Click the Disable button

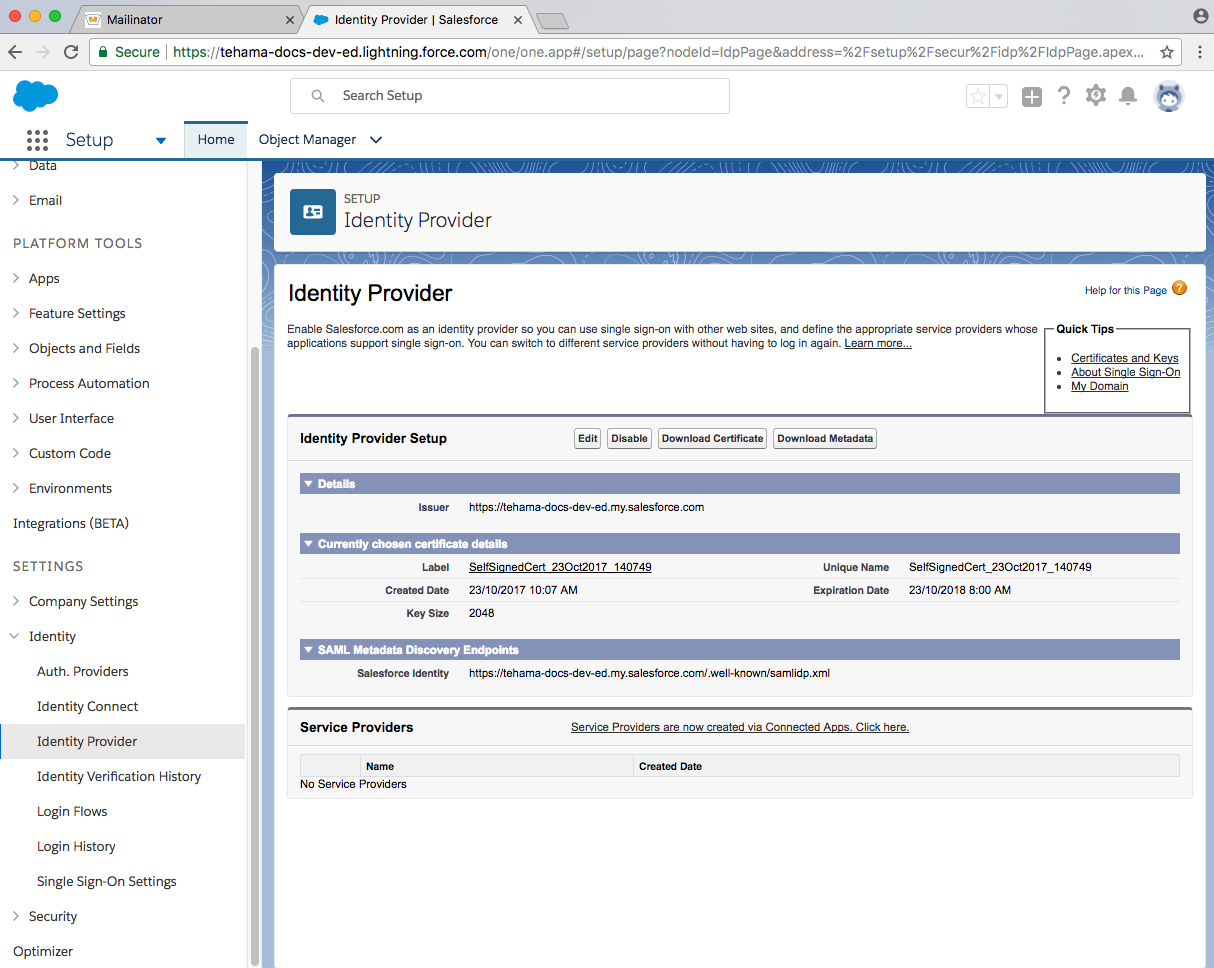point(629,438)
